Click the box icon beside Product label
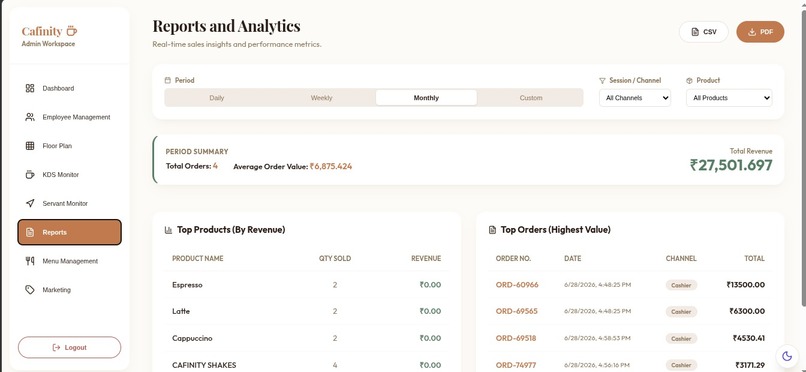The width and height of the screenshot is (806, 372). click(689, 81)
